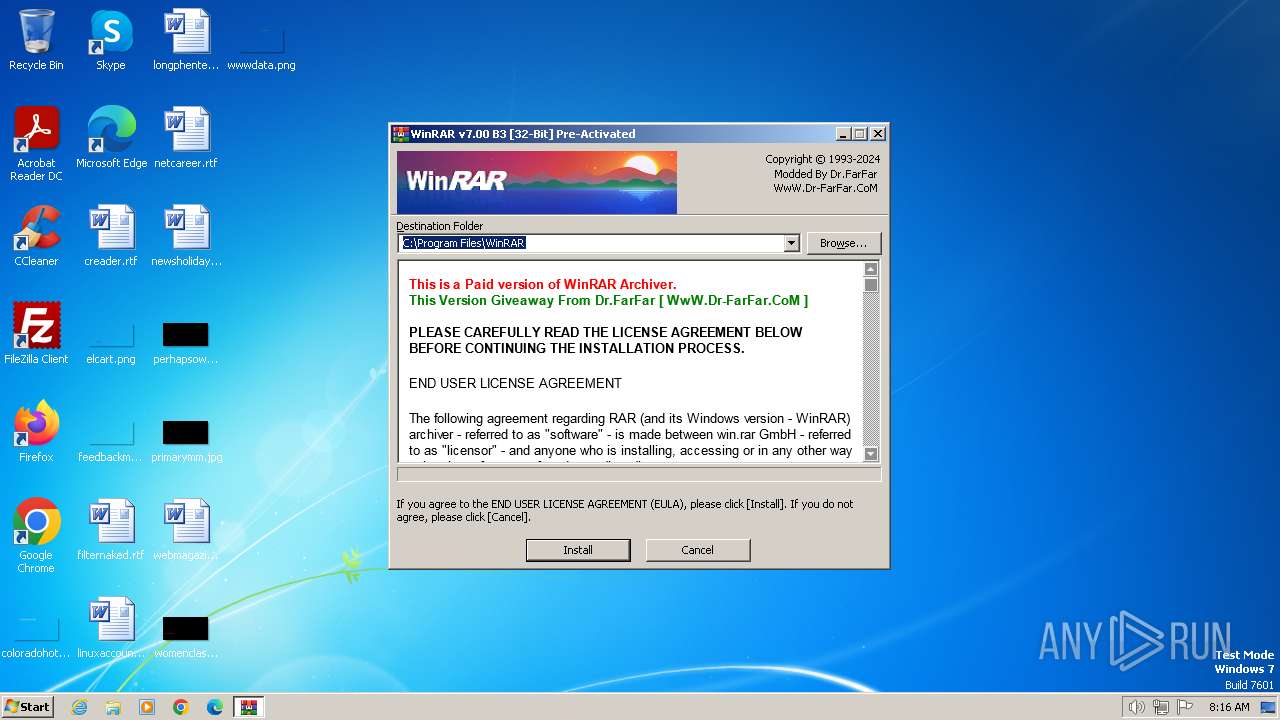Click the volume tray icon
The height and width of the screenshot is (720, 1280).
[x=1136, y=707]
